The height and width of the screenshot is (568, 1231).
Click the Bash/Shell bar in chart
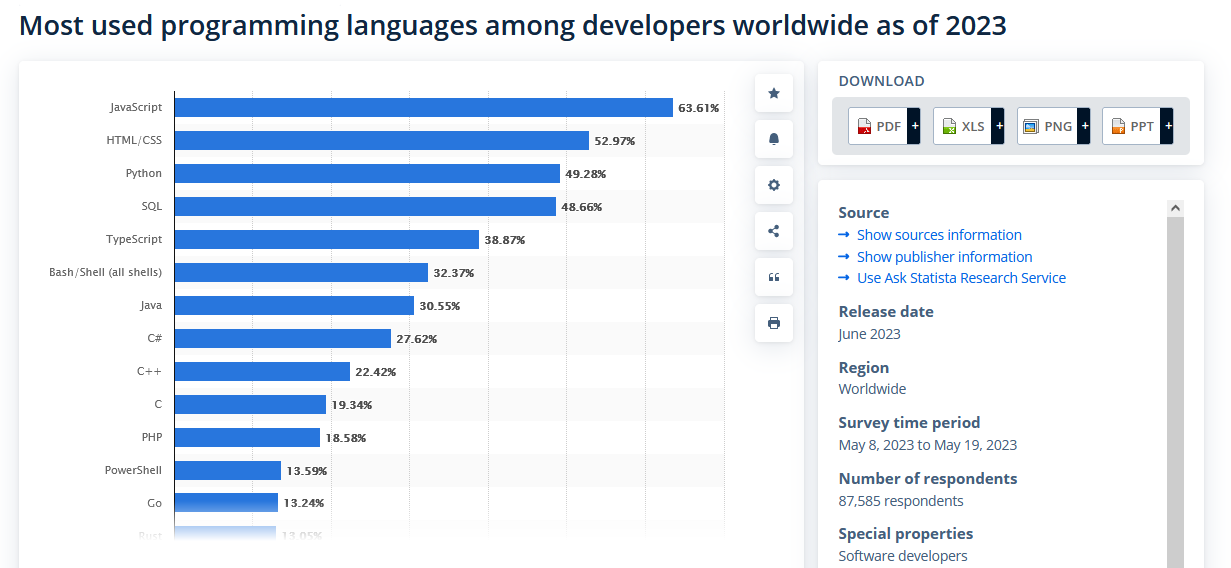click(302, 272)
